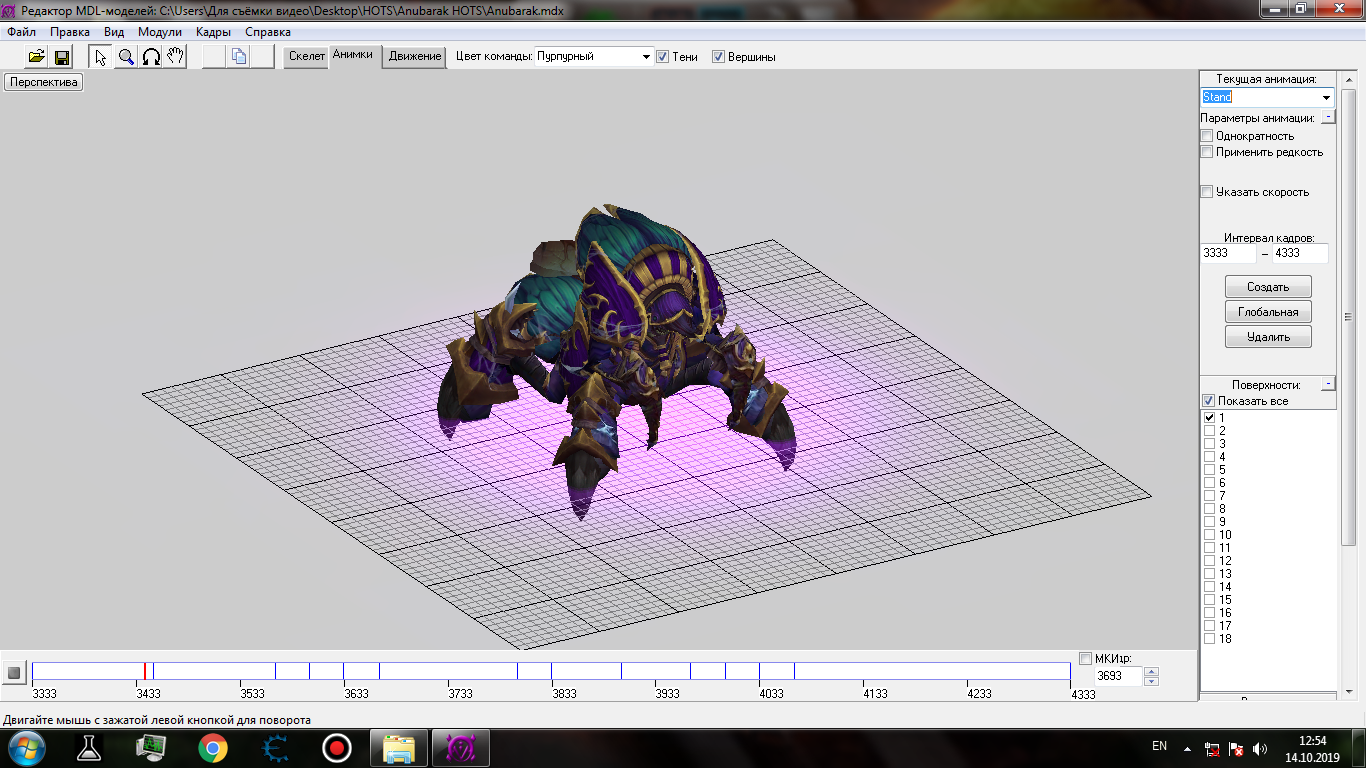1366x768 pixels.
Task: Click the interval start field 3333
Action: (1228, 253)
